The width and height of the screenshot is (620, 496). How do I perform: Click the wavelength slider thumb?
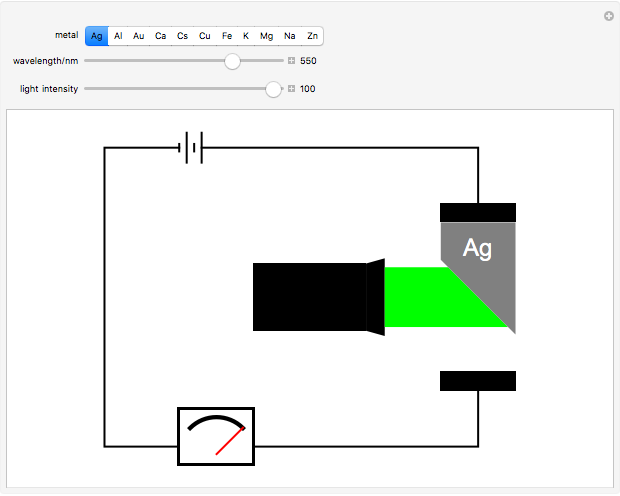pyautogui.click(x=232, y=61)
